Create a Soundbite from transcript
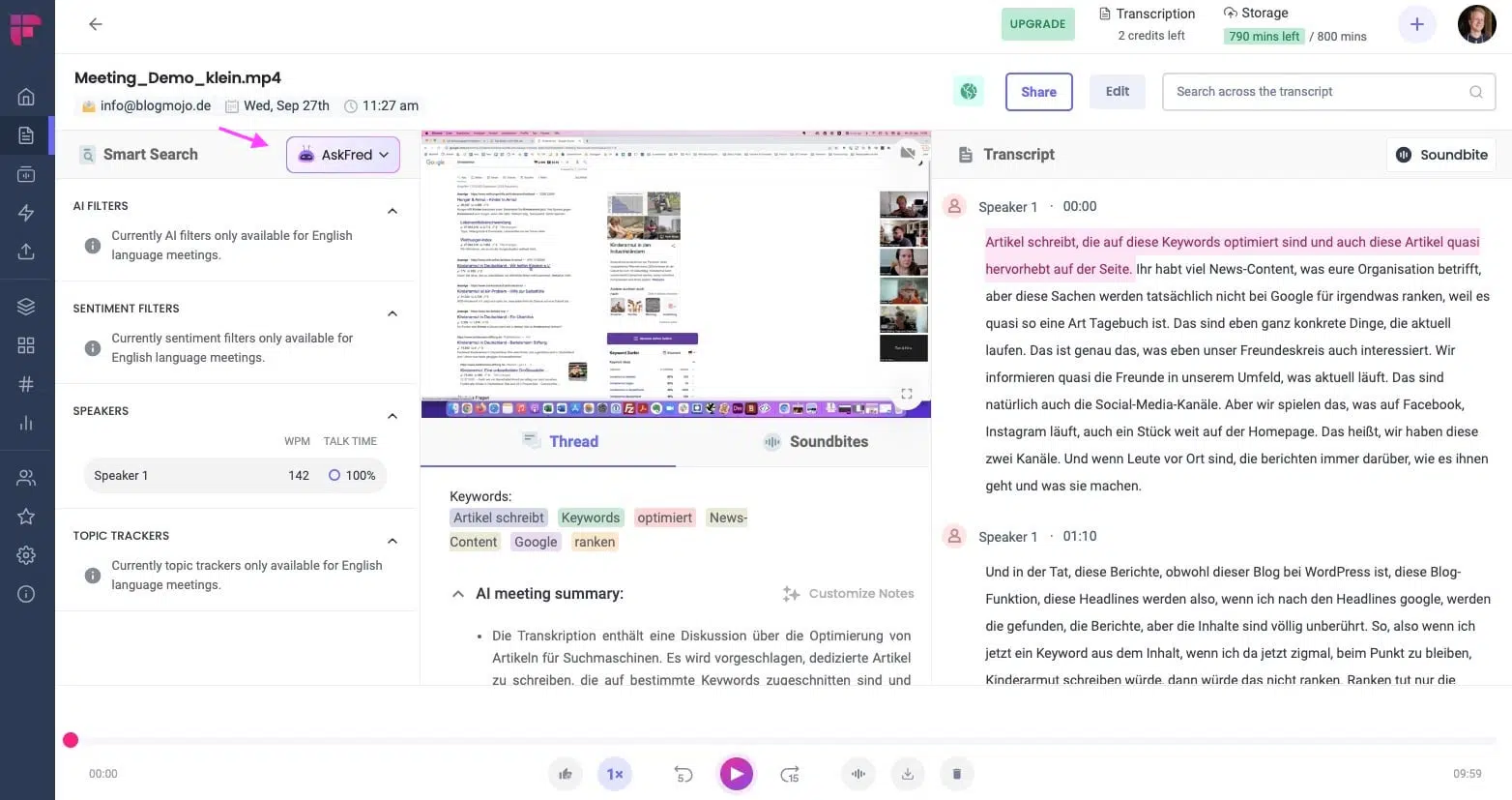Image resolution: width=1512 pixels, height=800 pixels. 1441,155
